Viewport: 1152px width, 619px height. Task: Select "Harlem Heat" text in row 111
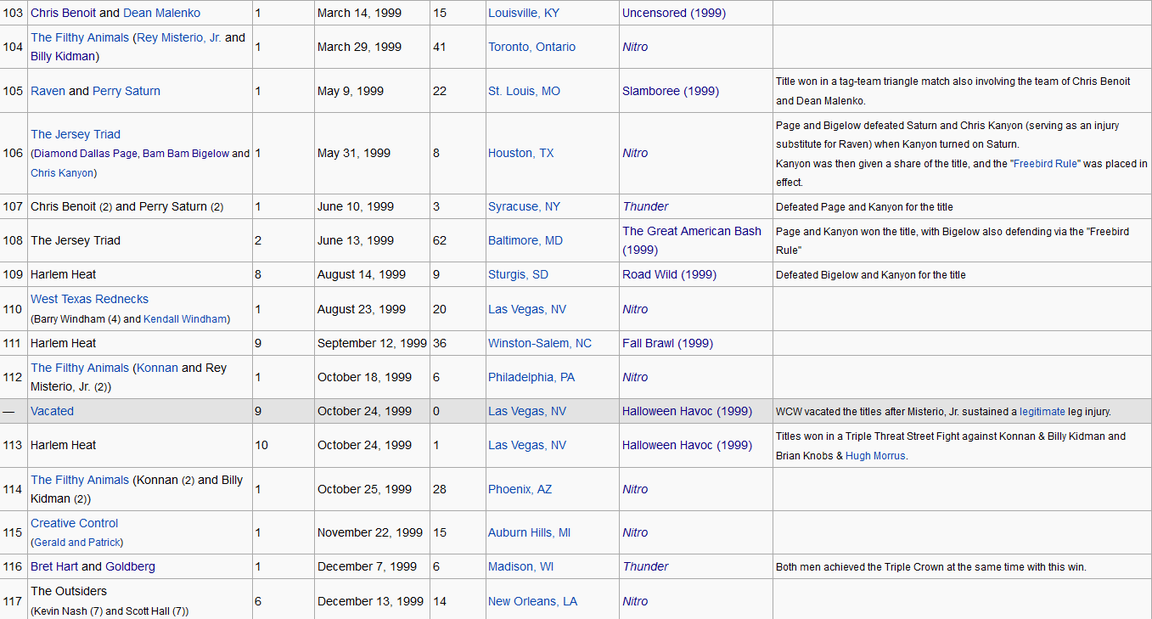click(63, 344)
